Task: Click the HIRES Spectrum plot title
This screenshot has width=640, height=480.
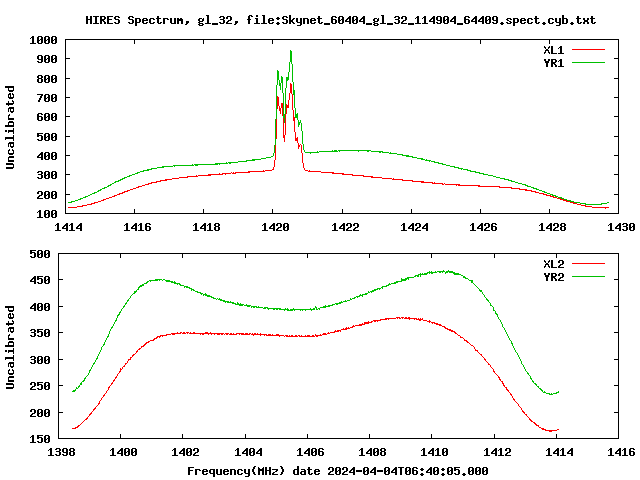Action: click(340, 20)
